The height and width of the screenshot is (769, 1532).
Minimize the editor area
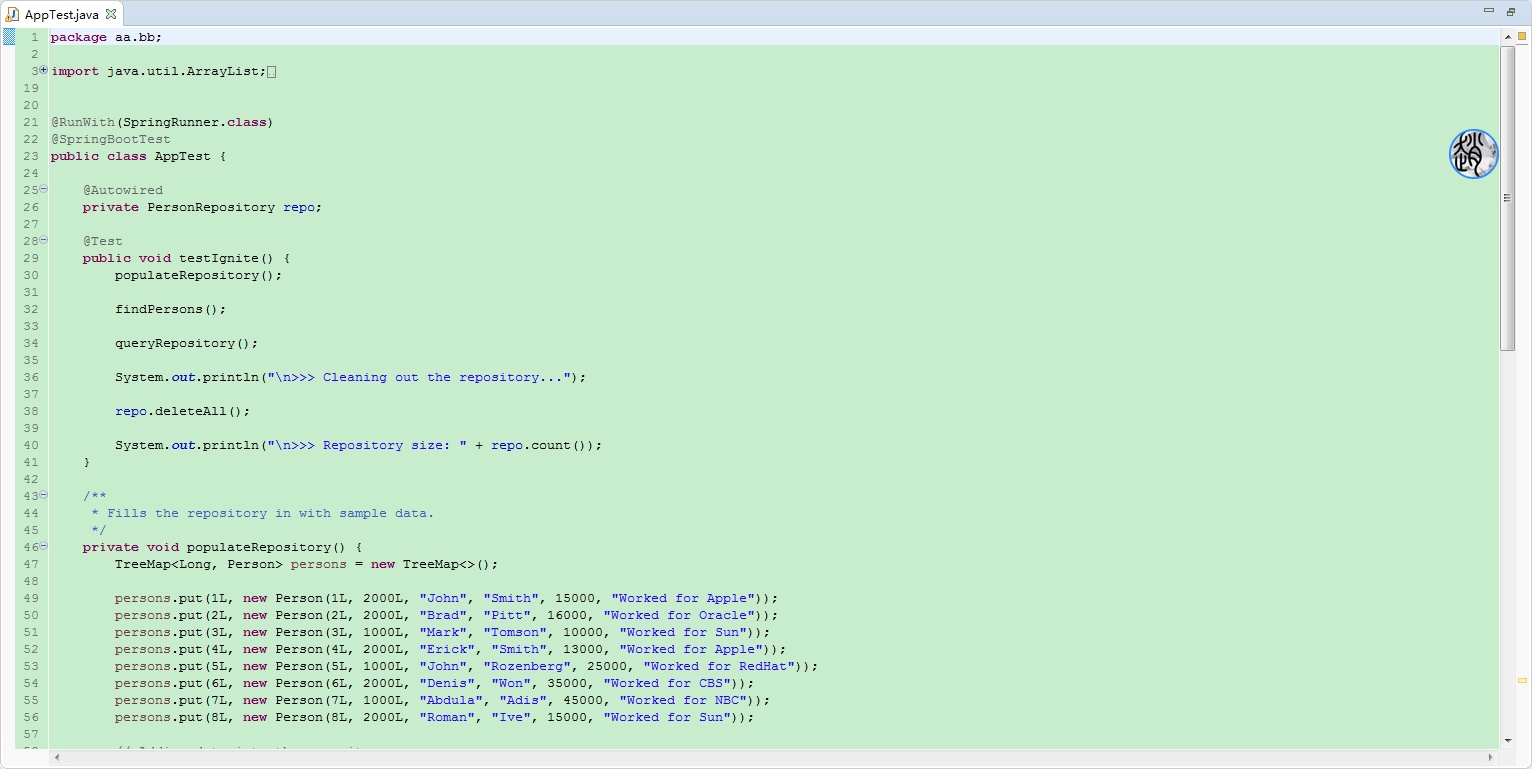1489,8
